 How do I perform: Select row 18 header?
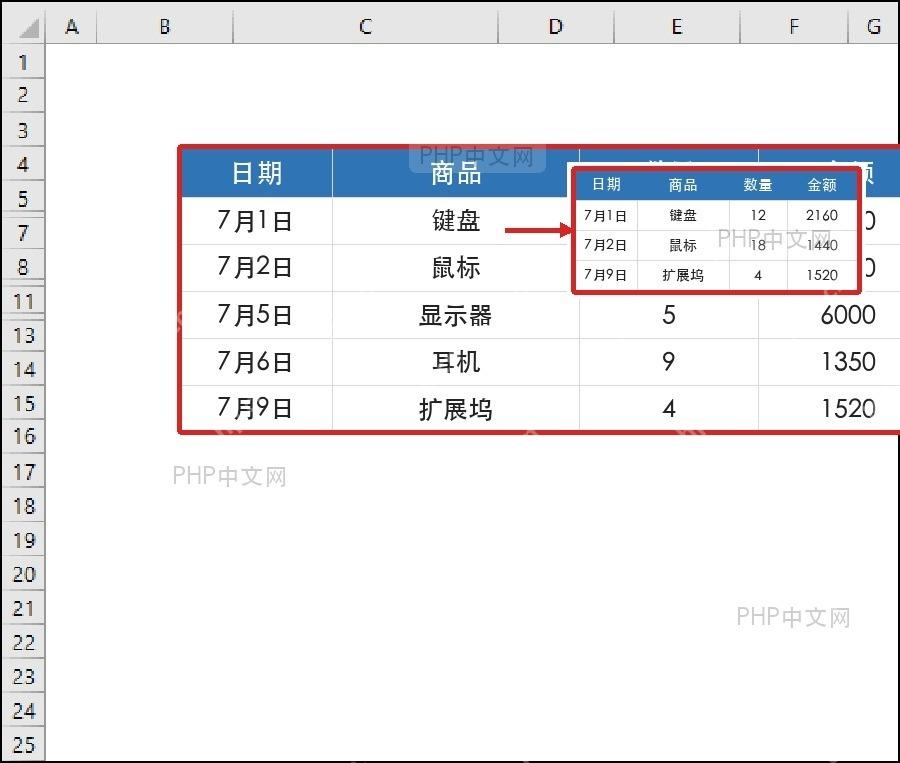[x=24, y=506]
